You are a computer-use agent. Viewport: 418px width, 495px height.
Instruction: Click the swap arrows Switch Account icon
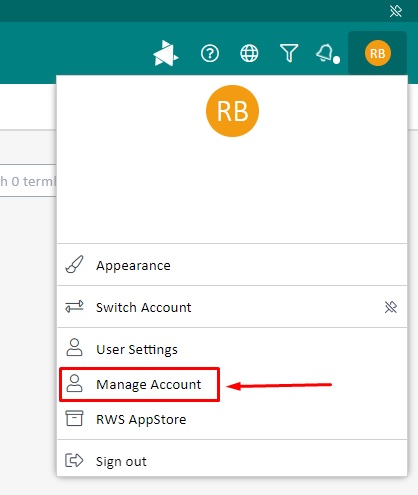point(74,307)
